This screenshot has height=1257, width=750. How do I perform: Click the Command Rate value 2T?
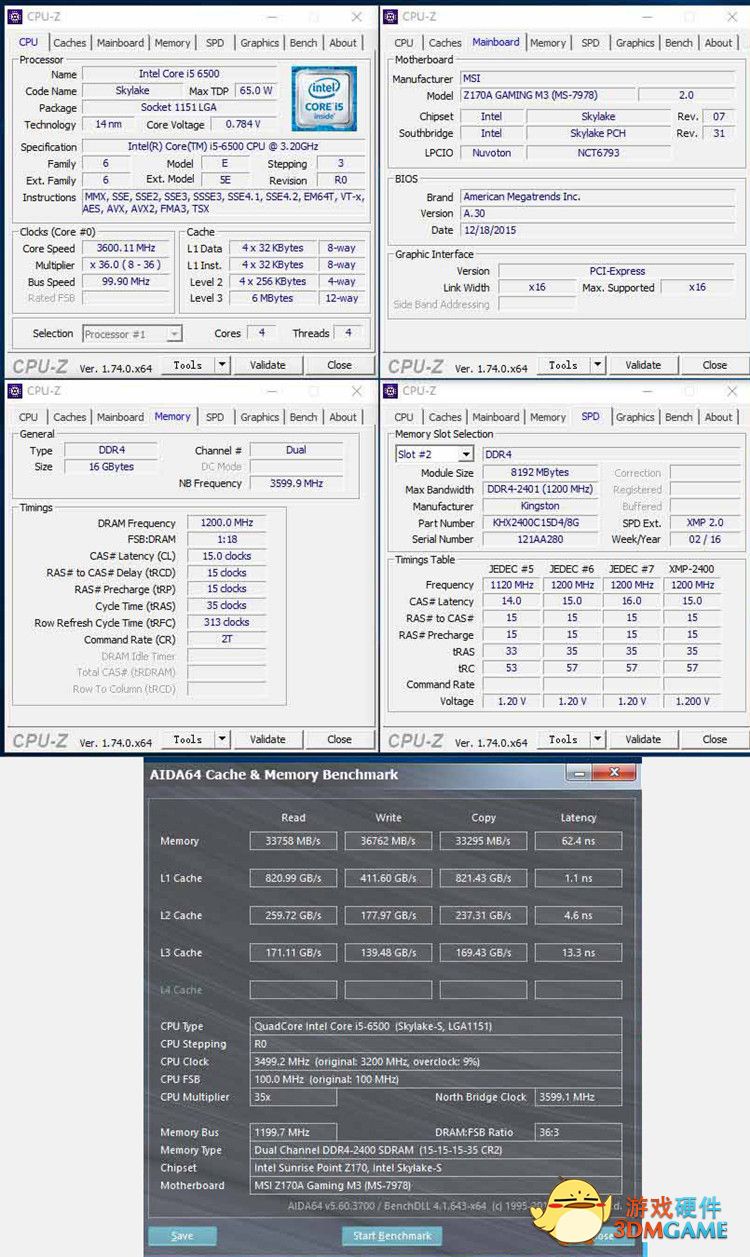pyautogui.click(x=225, y=639)
